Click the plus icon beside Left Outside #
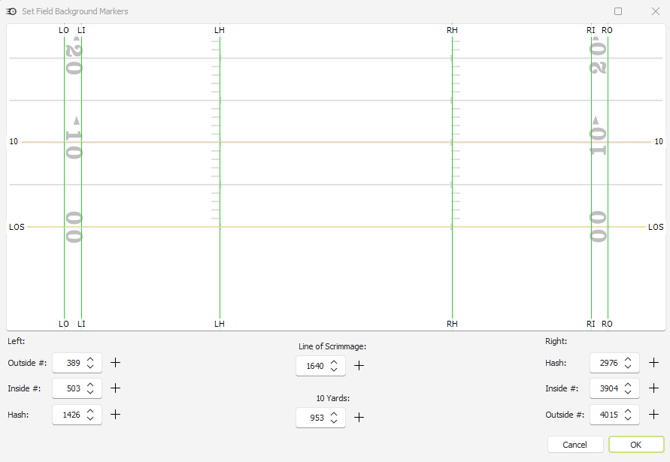 115,362
